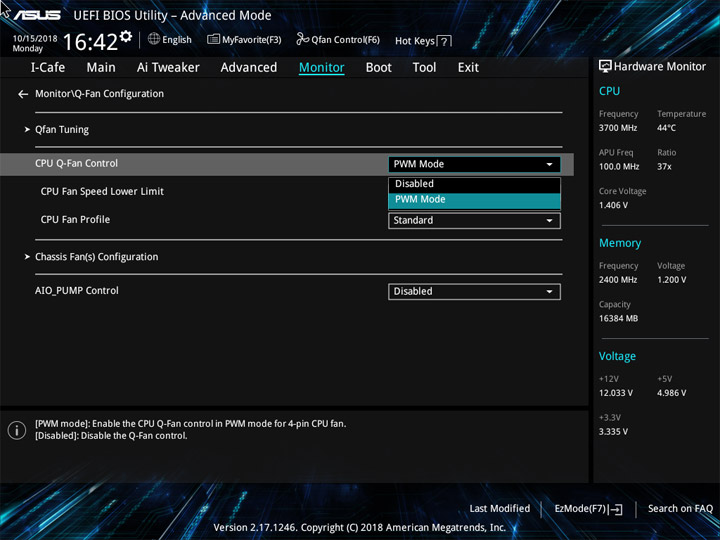Open the Exit tab
The width and height of the screenshot is (720, 540).
tap(468, 68)
